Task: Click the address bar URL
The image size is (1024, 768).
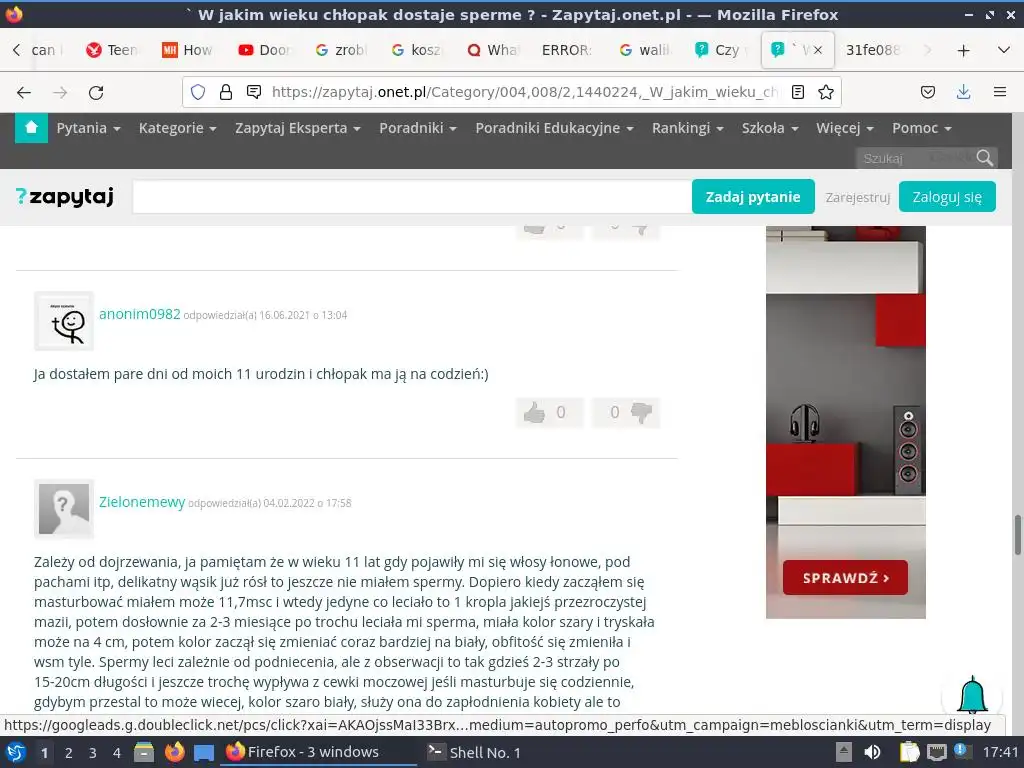Action: pos(524,92)
